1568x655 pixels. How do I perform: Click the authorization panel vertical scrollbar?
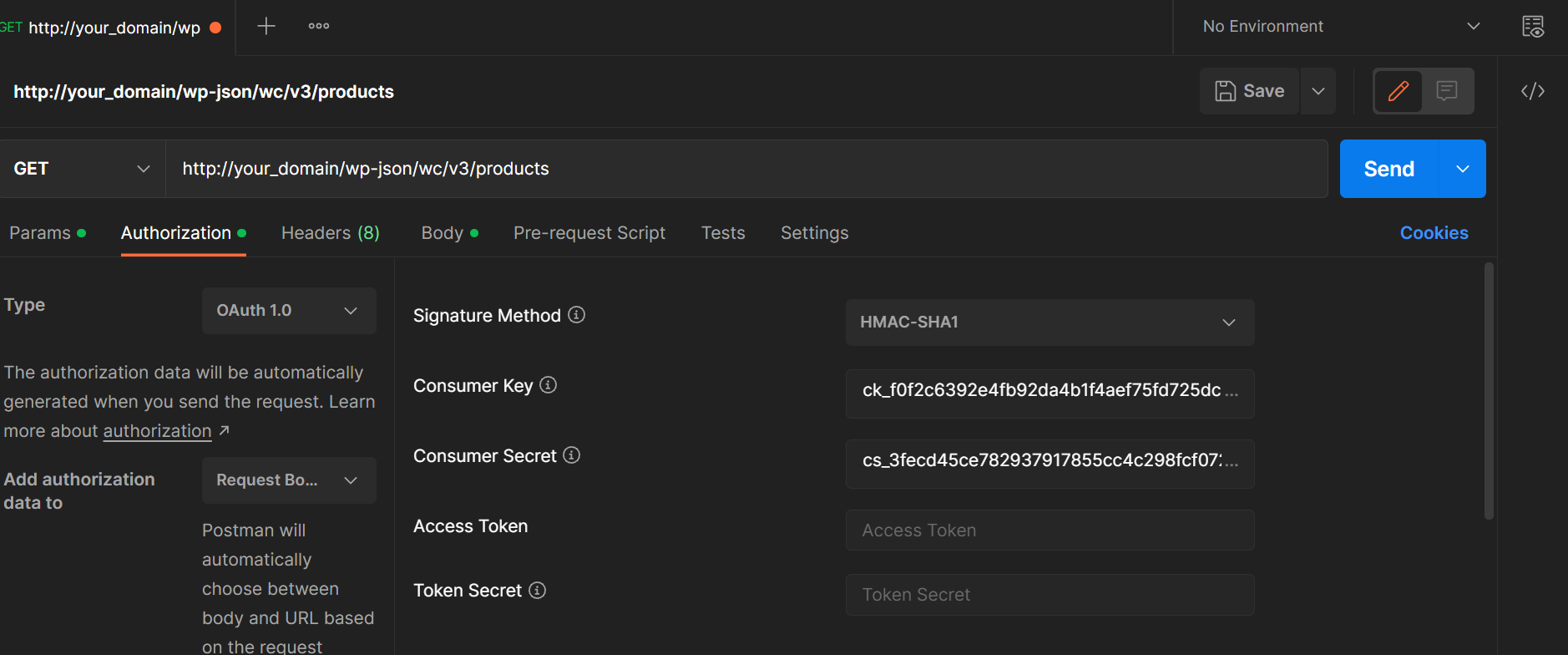point(1489,391)
